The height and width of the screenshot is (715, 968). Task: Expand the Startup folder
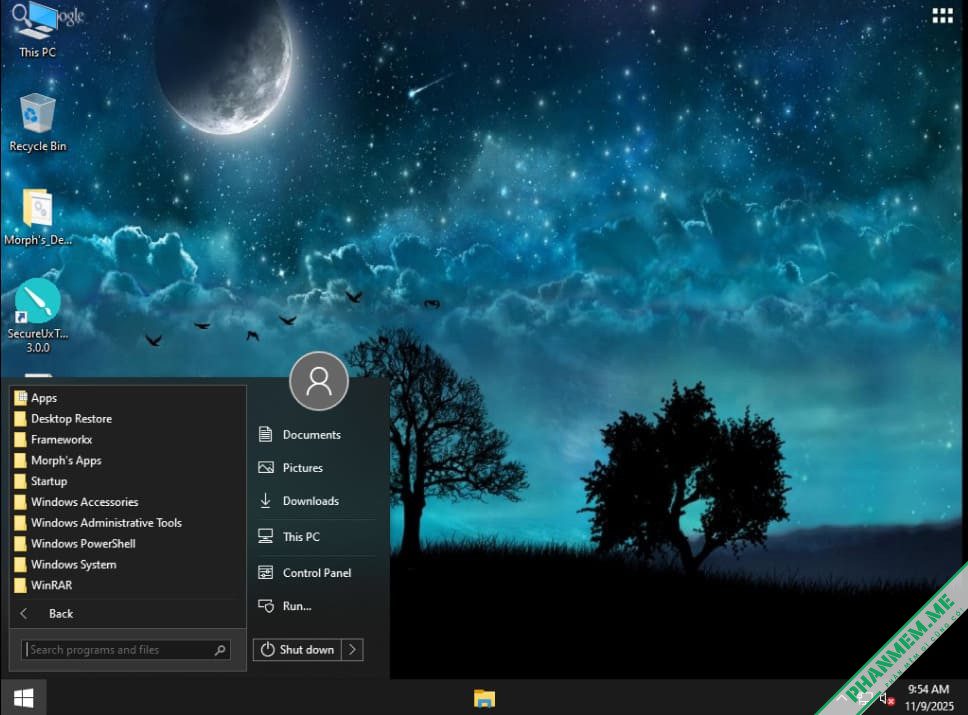pyautogui.click(x=128, y=481)
